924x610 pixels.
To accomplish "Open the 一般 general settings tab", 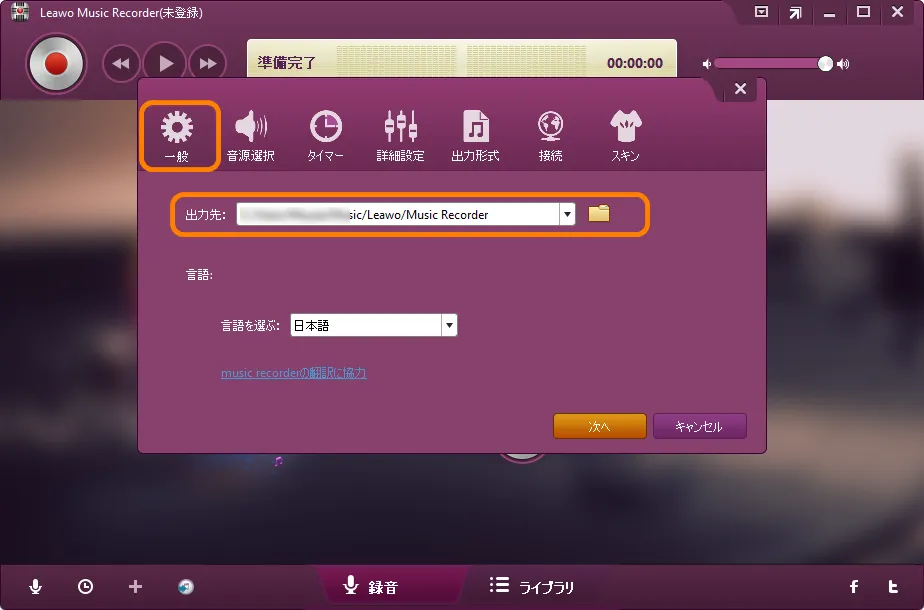I will coord(177,136).
